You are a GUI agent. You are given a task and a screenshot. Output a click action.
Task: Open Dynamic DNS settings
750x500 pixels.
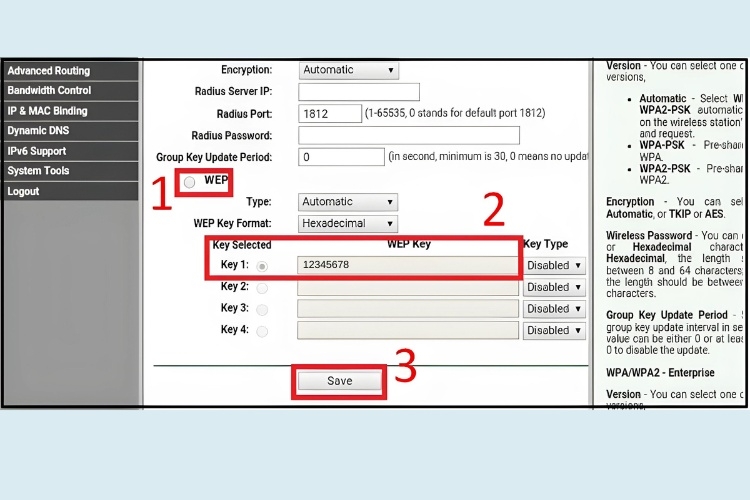[x=71, y=131]
